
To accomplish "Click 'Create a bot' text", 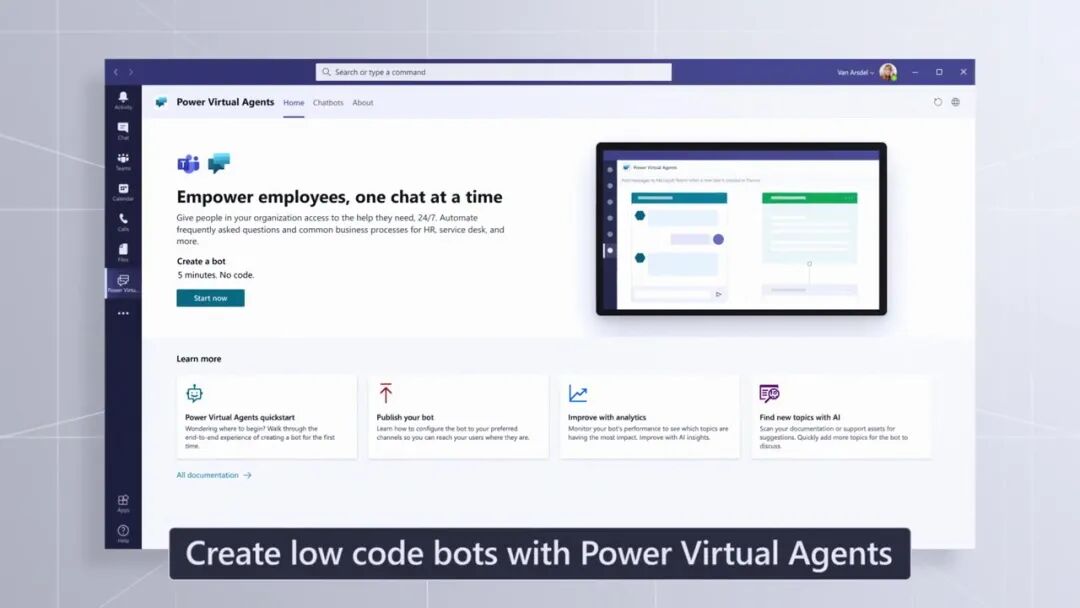I will pos(201,261).
